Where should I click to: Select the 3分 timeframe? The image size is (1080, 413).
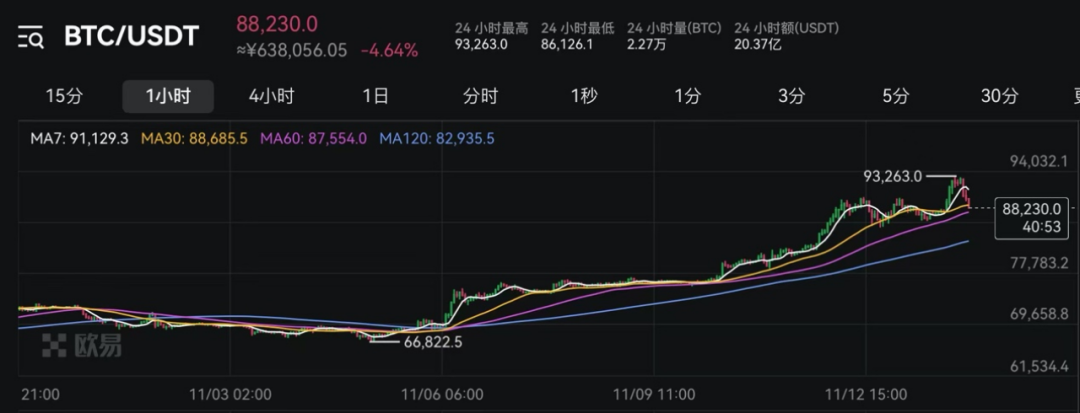click(791, 96)
